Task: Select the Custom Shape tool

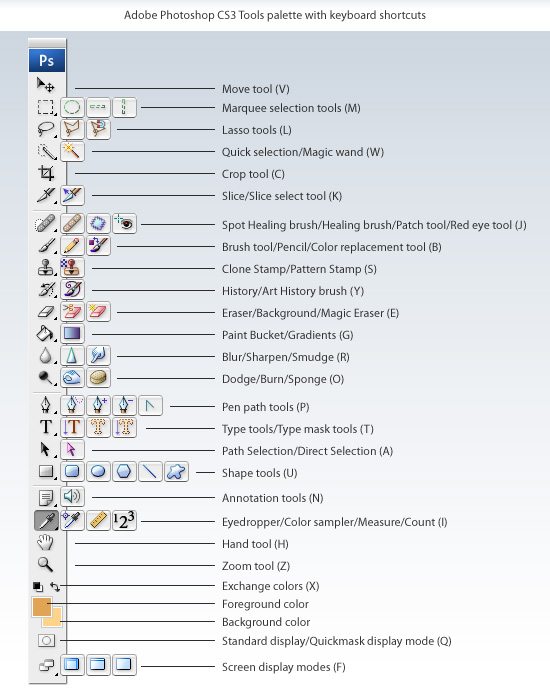Action: (x=176, y=471)
